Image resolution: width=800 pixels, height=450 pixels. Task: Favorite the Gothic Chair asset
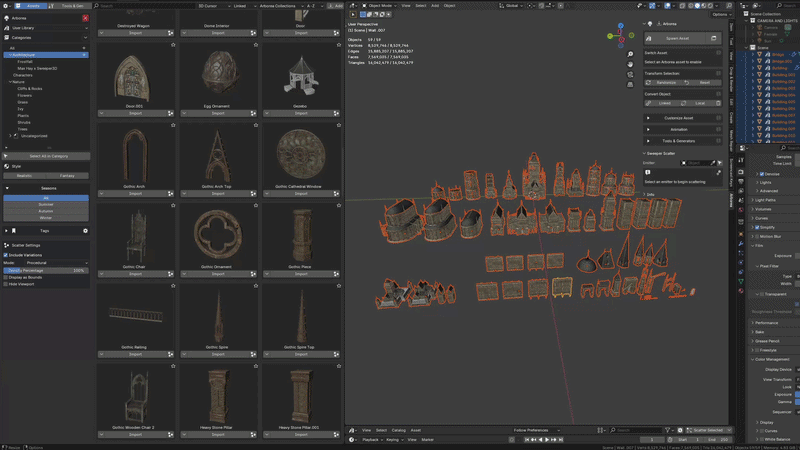[x=173, y=206]
